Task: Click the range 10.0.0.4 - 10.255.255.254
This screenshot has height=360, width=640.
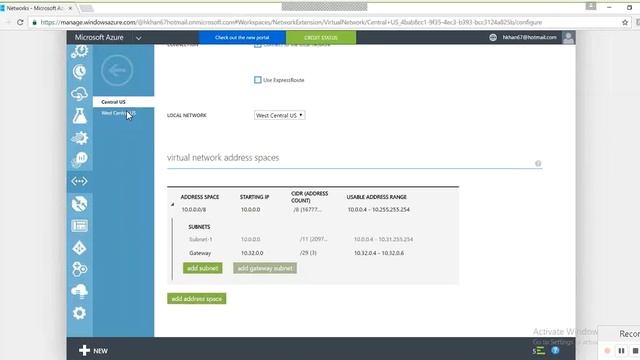Action: [379, 209]
